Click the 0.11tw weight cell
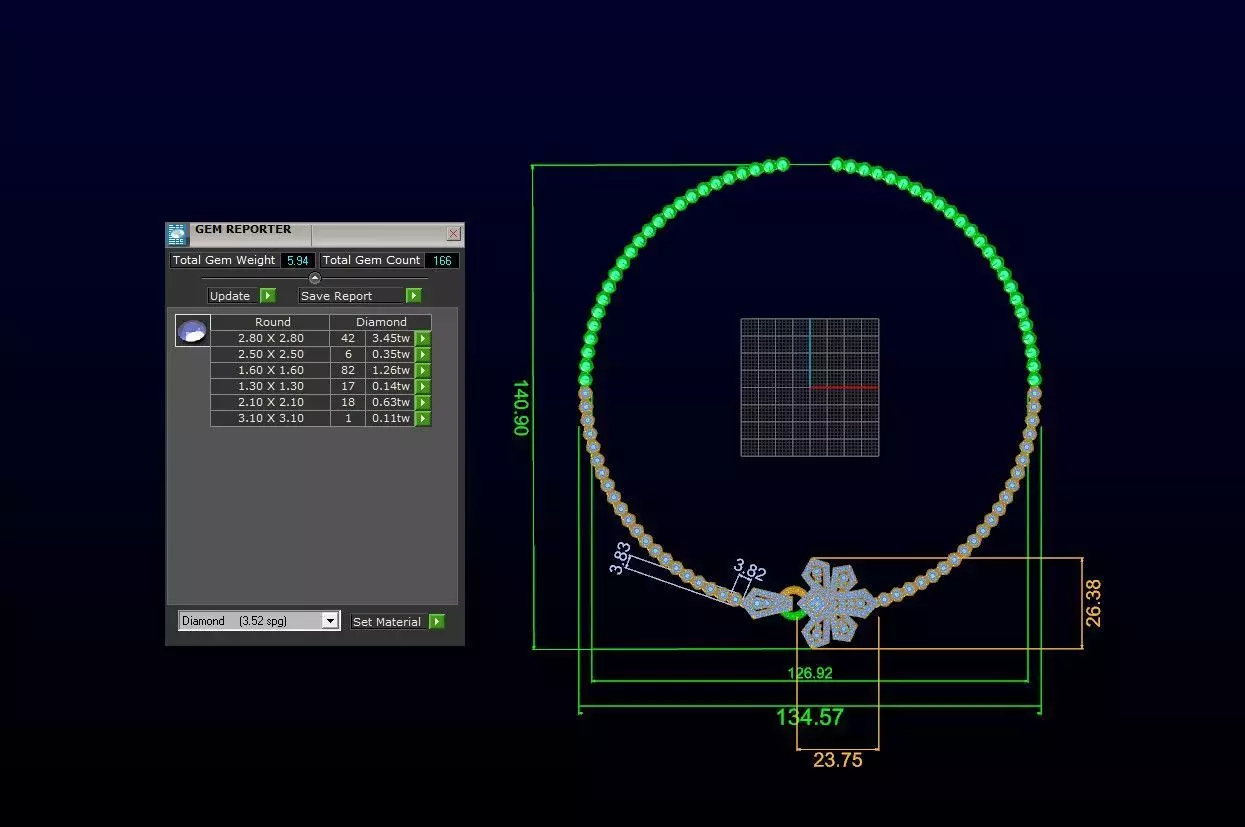The width and height of the screenshot is (1245, 827). tap(391, 419)
